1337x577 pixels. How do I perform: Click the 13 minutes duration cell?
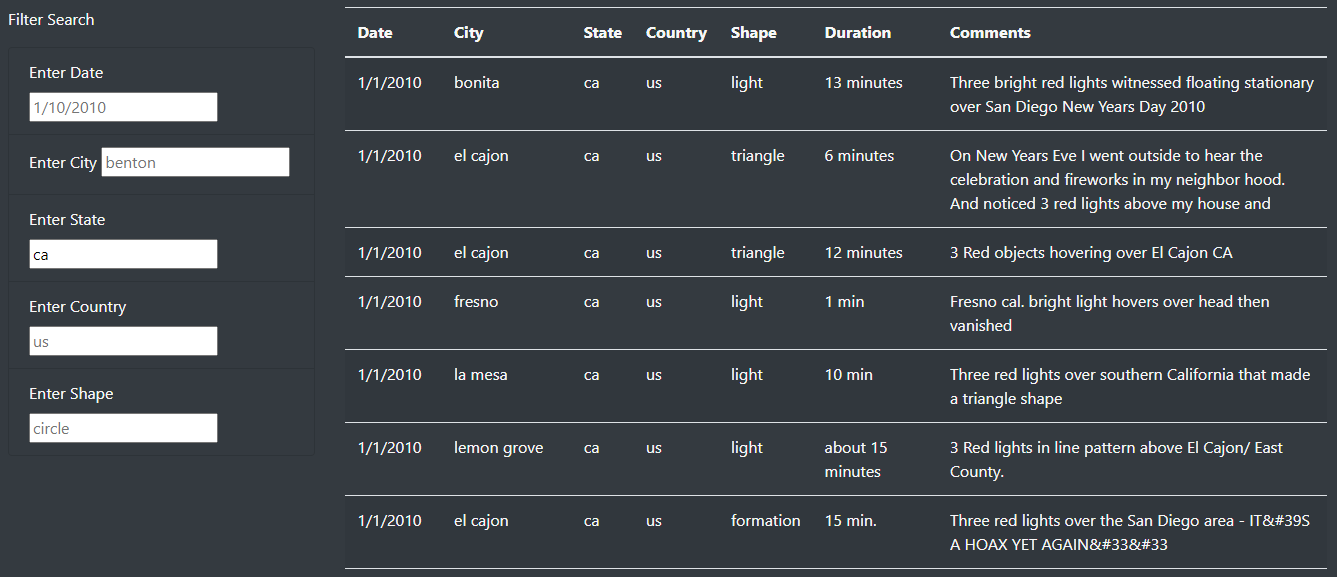pyautogui.click(x=864, y=82)
